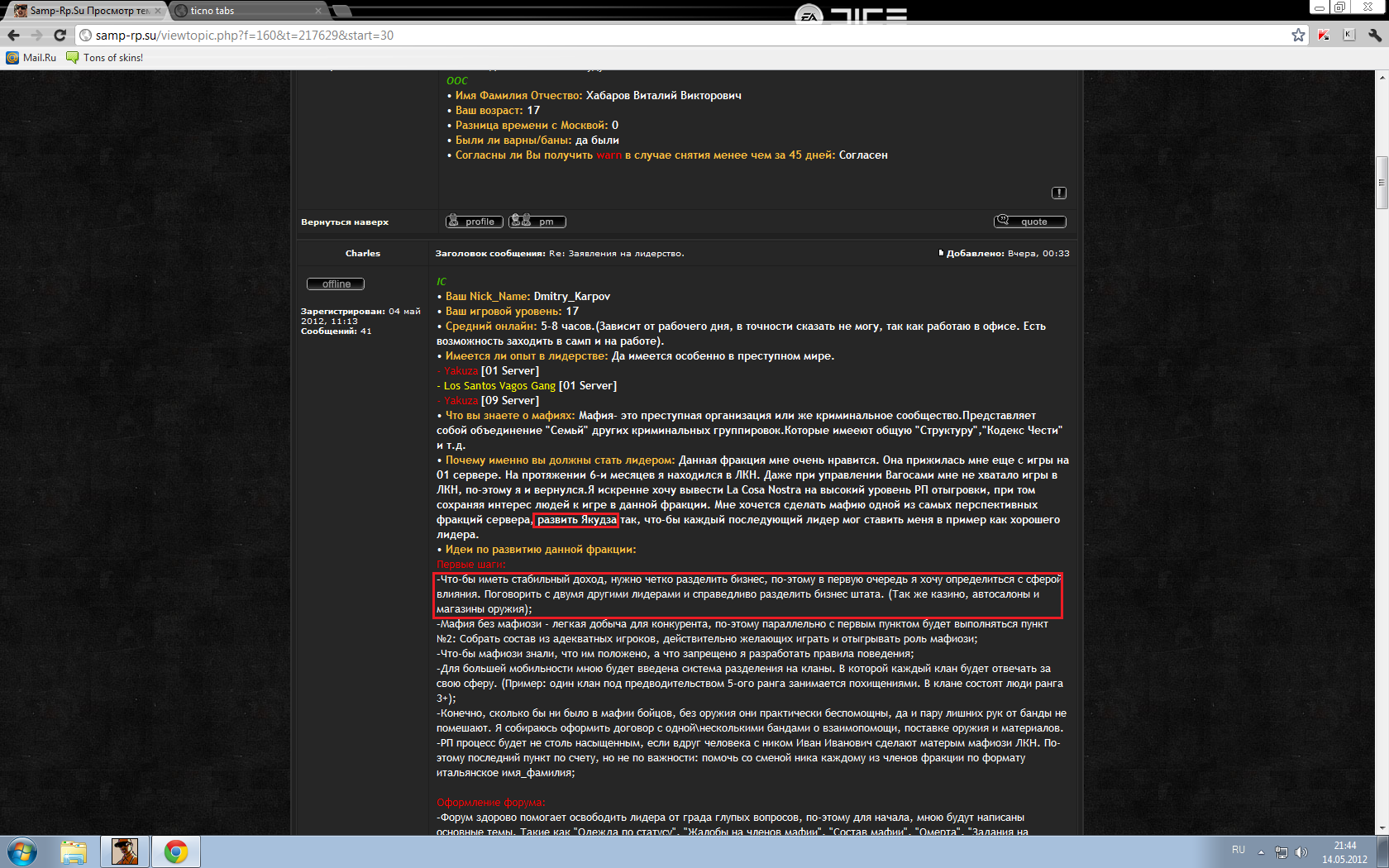Click the K extension icon in toolbar

pos(1349,35)
